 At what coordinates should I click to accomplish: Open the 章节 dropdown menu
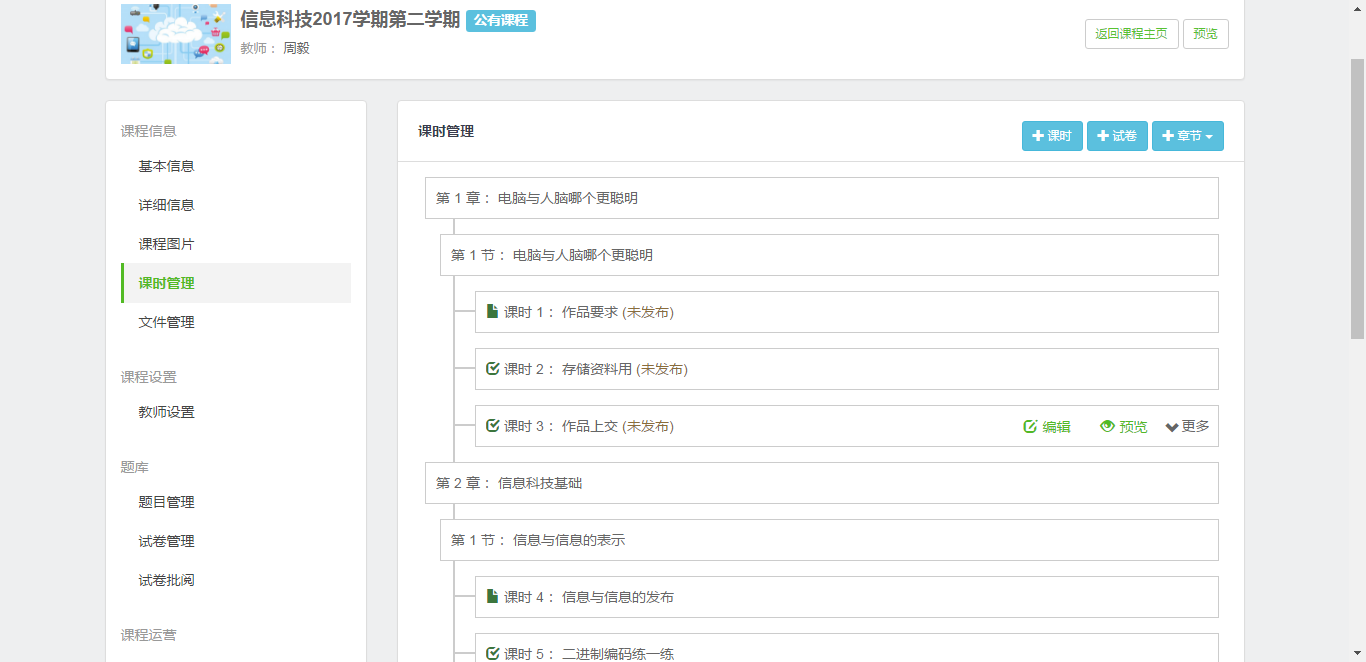pyautogui.click(x=1187, y=136)
